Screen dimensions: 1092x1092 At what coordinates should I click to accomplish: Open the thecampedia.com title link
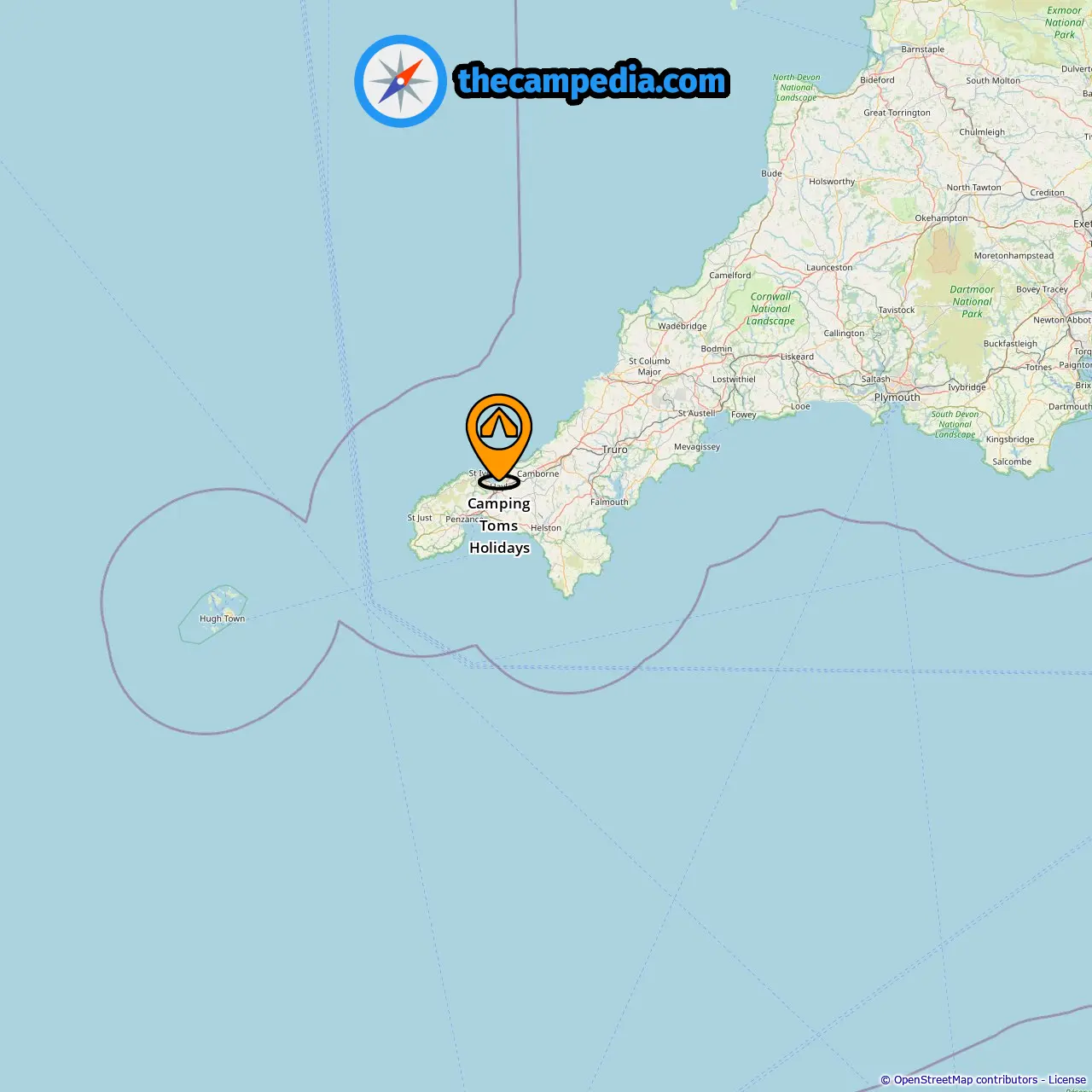(592, 81)
